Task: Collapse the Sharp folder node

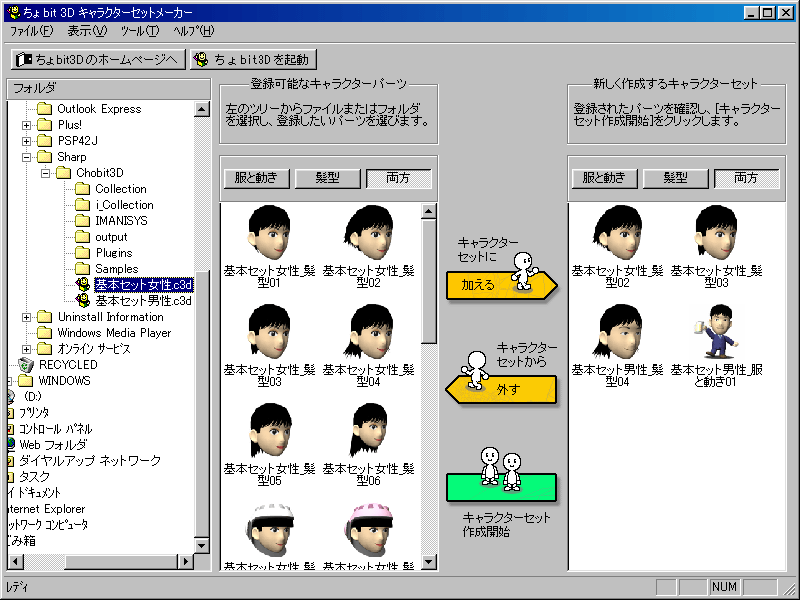Action: [27, 157]
